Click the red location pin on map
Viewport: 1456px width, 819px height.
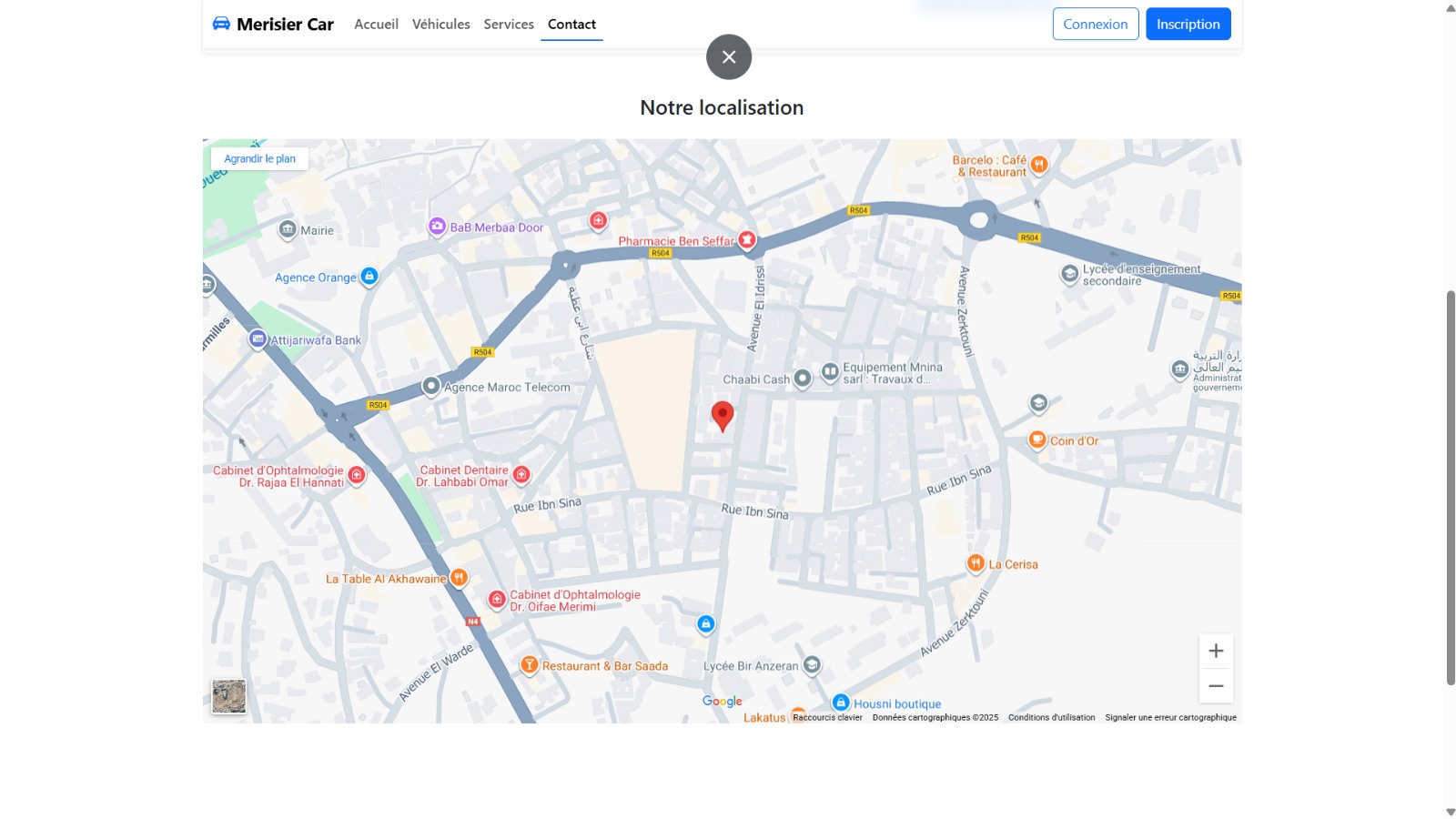tap(722, 415)
